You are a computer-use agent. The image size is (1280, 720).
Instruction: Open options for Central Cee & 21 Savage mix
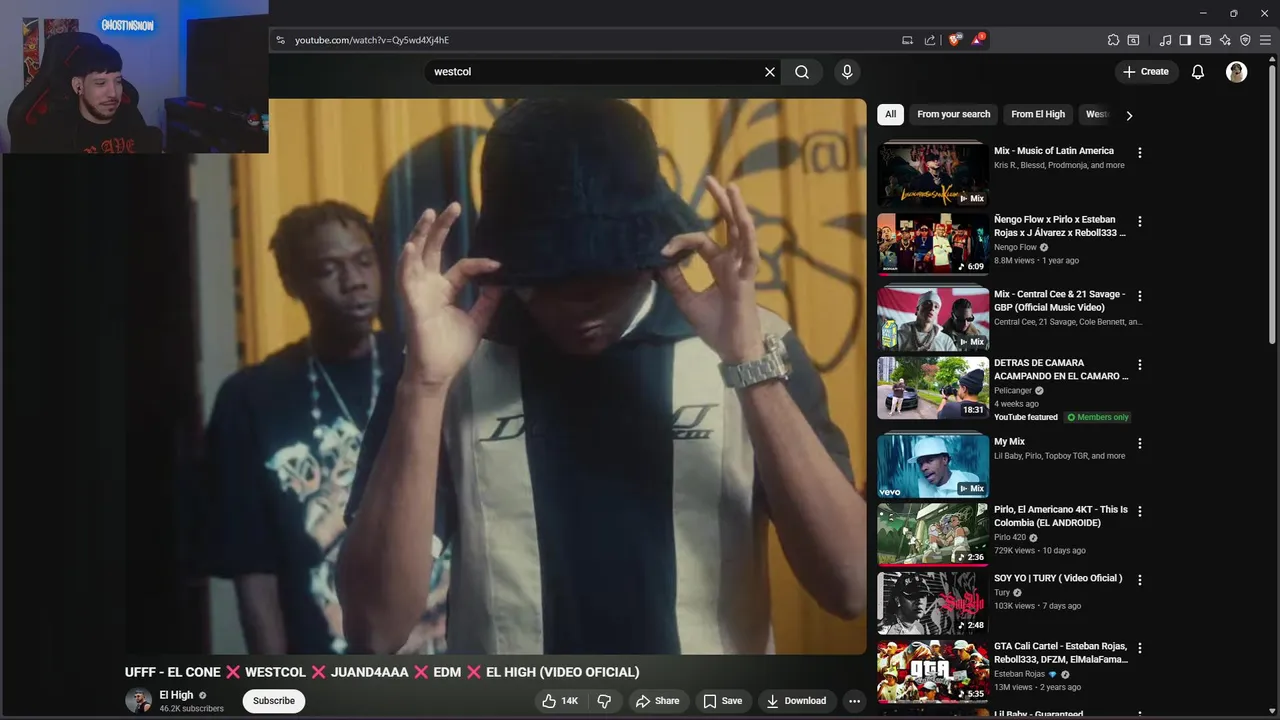coord(1139,296)
